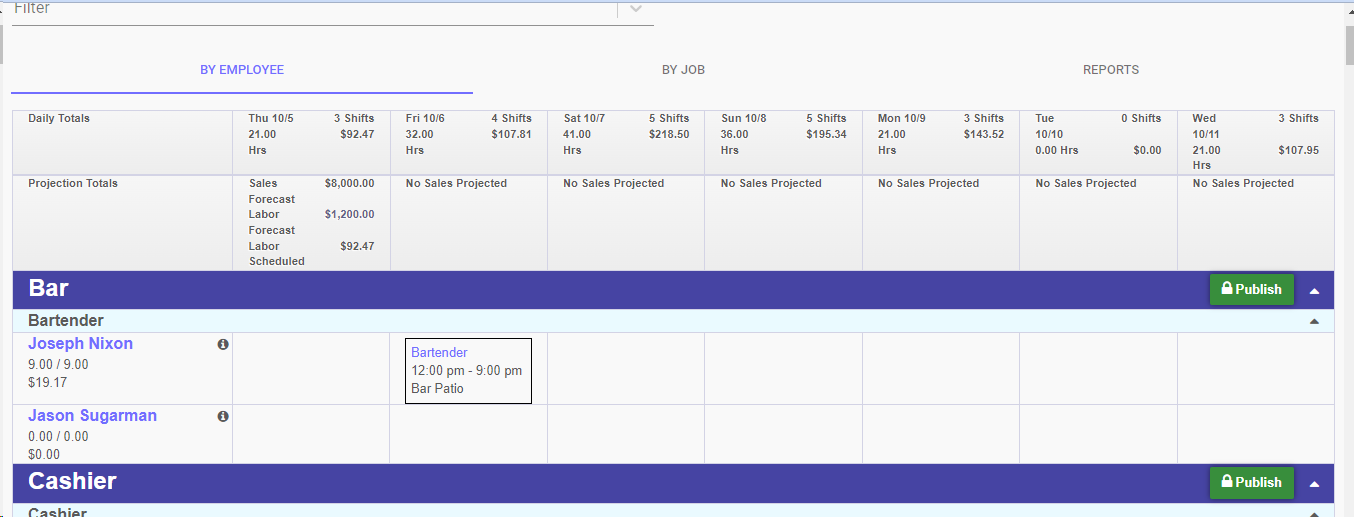The image size is (1354, 517).
Task: Select the Mon 10/9 daily totals cell
Action: [x=941, y=142]
